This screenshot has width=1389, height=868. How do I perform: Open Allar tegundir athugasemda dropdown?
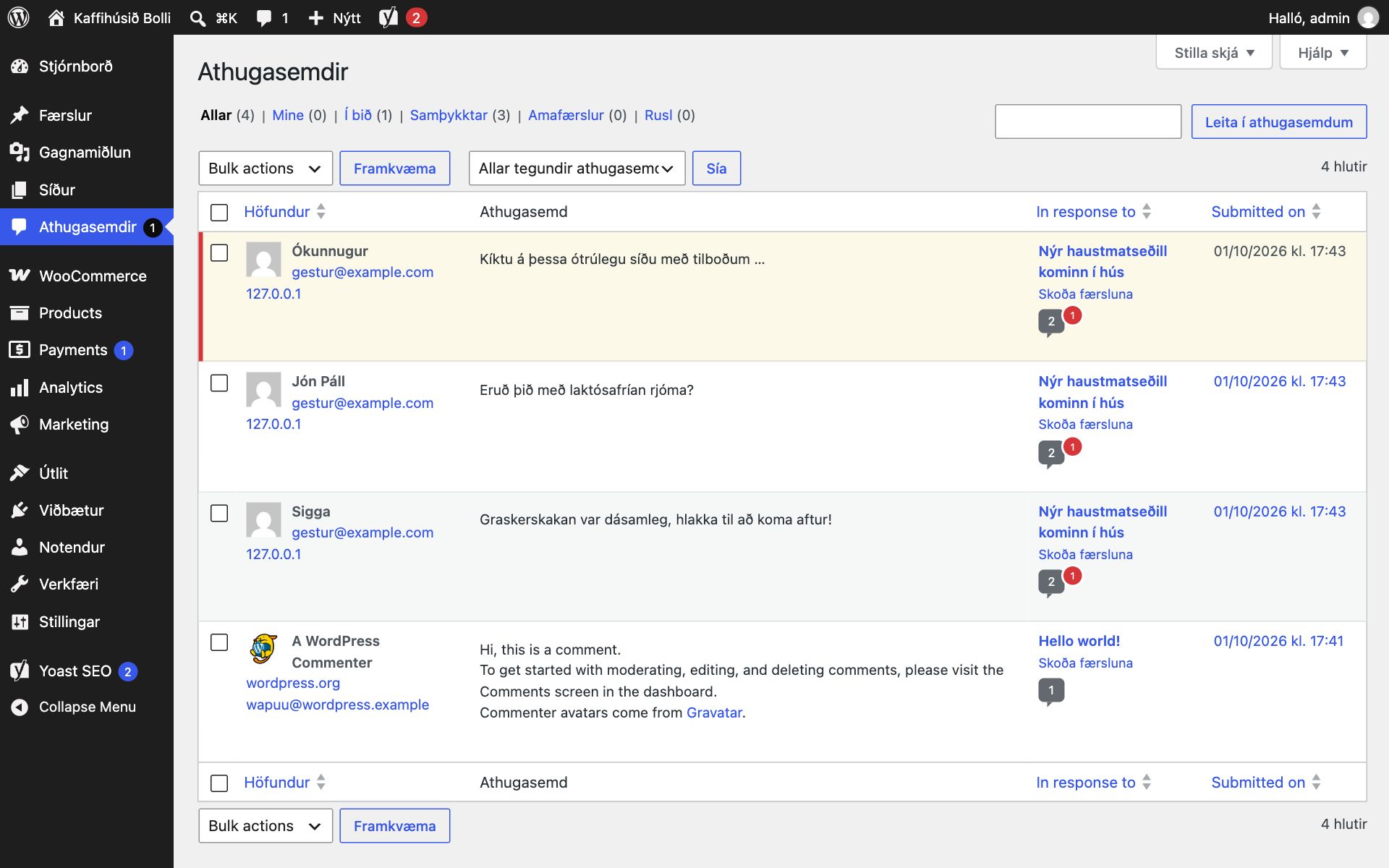click(x=577, y=169)
